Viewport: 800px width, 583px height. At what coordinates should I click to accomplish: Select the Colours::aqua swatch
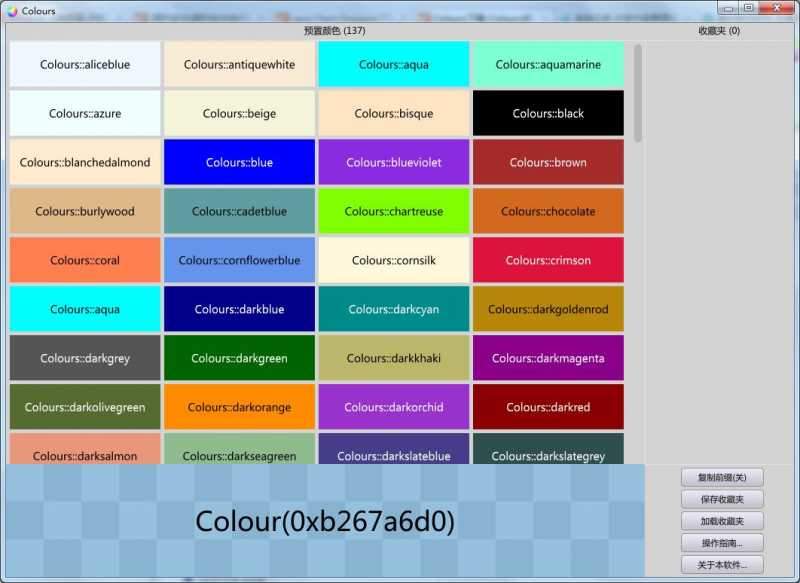point(393,64)
